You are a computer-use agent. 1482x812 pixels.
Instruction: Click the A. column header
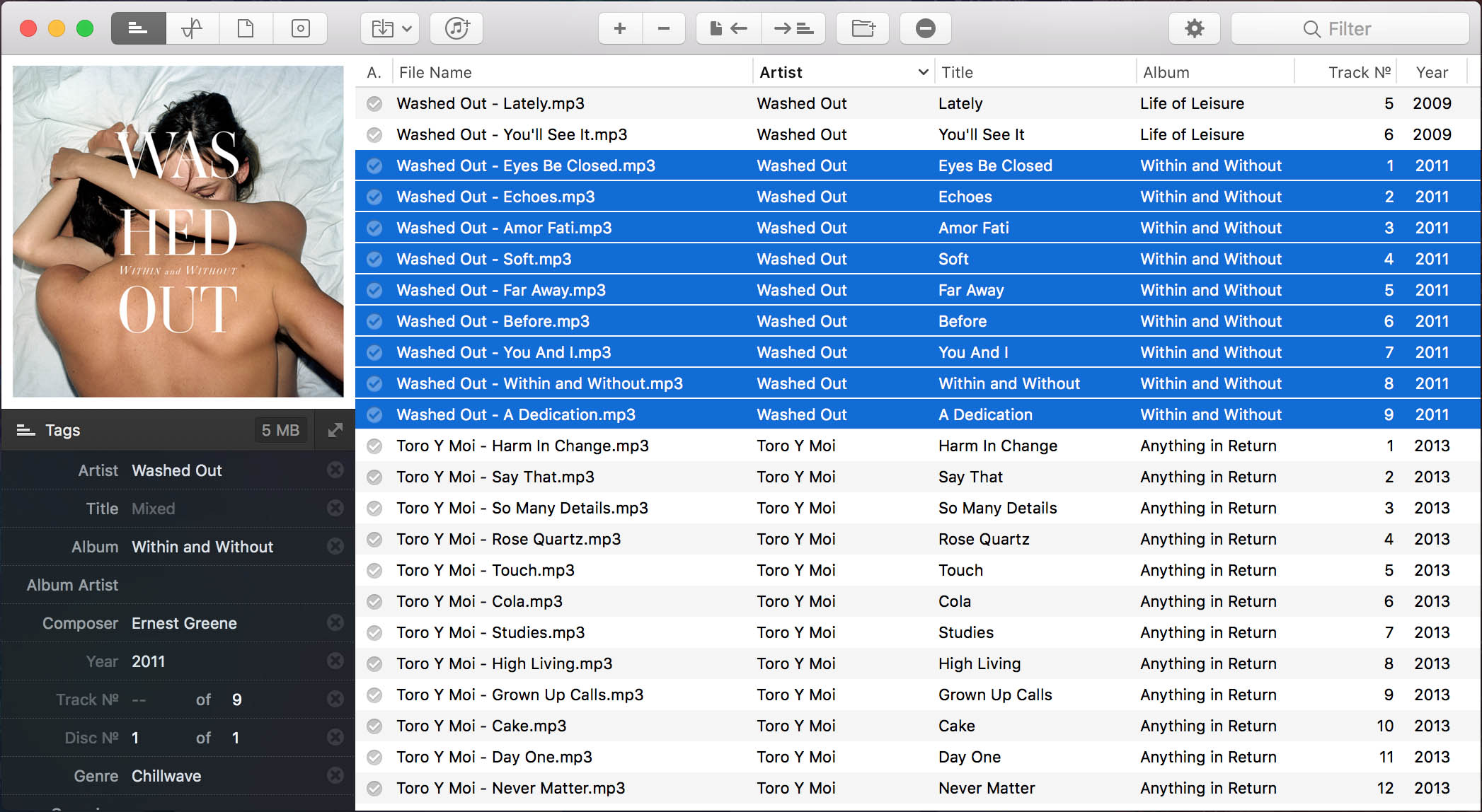[374, 72]
